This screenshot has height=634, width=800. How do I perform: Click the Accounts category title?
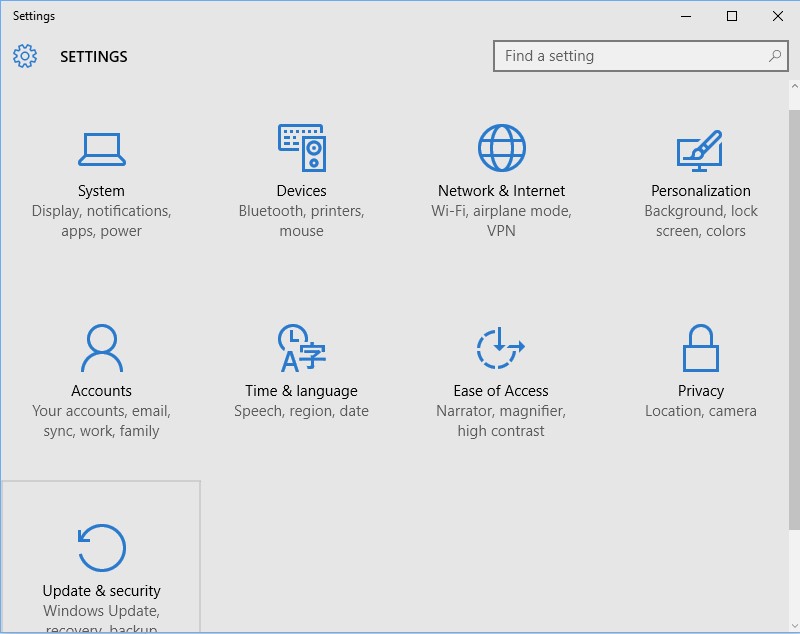coord(101,391)
